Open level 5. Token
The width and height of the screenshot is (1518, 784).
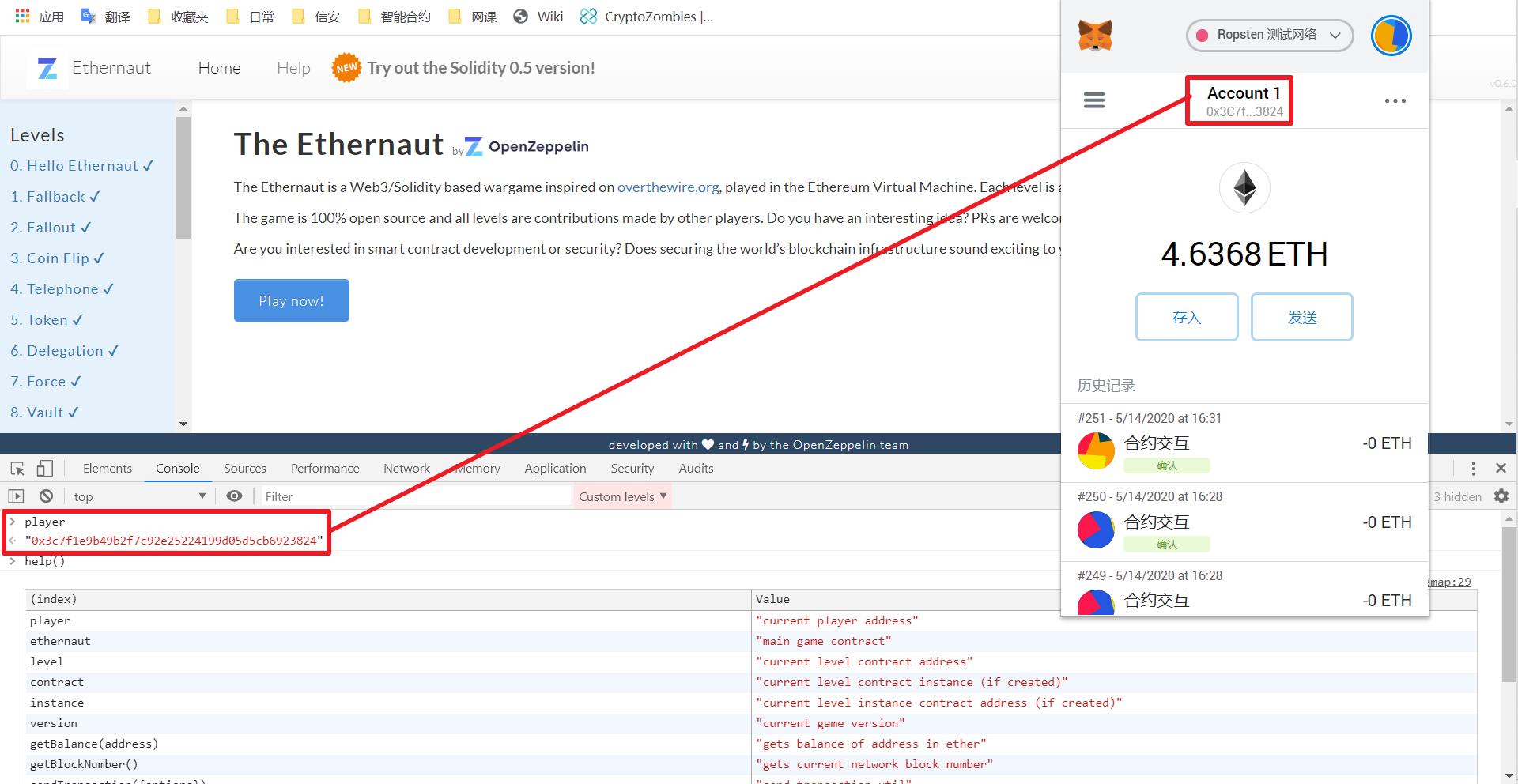[x=47, y=320]
